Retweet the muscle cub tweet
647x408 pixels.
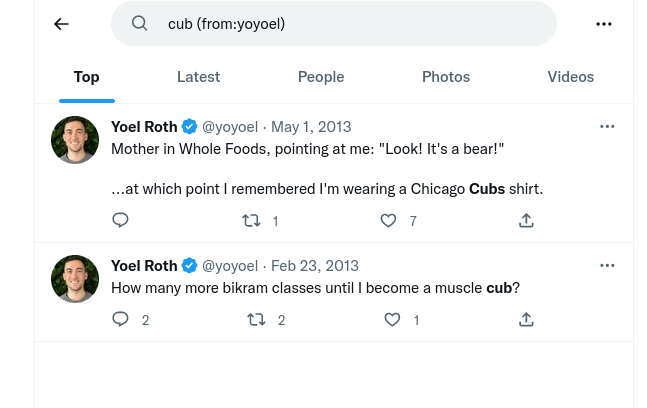[x=256, y=320]
